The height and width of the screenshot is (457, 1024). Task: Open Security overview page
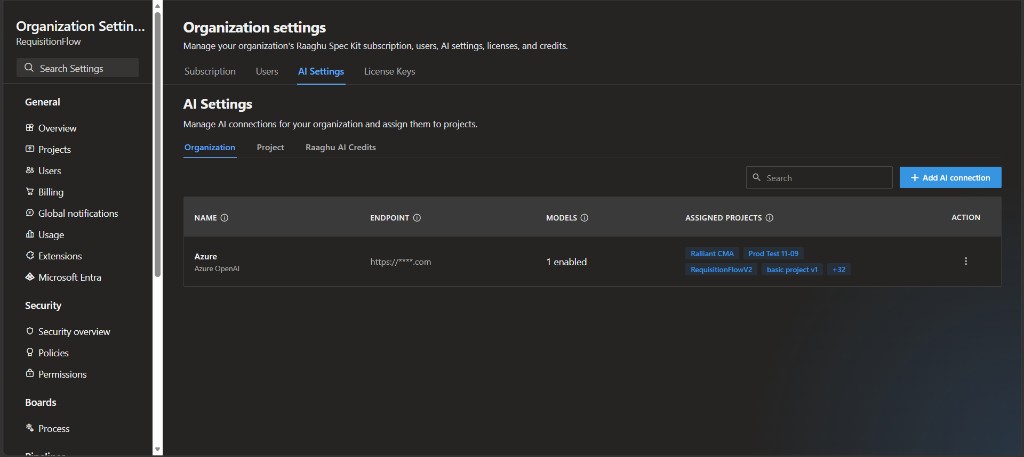pos(74,332)
